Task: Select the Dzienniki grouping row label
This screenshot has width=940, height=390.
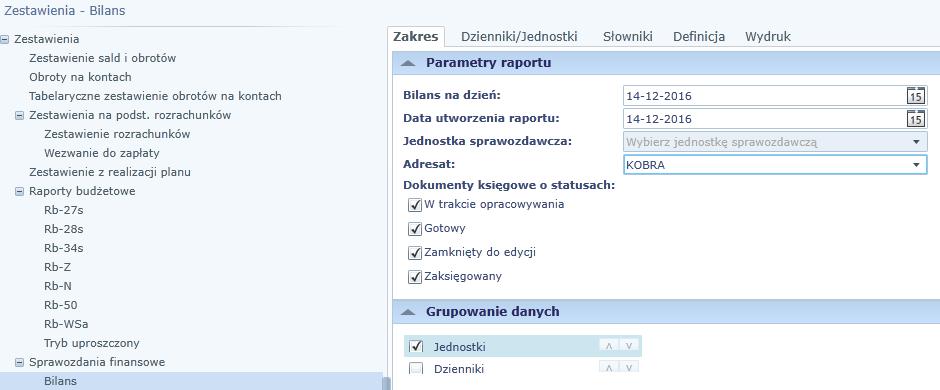Action: pos(459,369)
